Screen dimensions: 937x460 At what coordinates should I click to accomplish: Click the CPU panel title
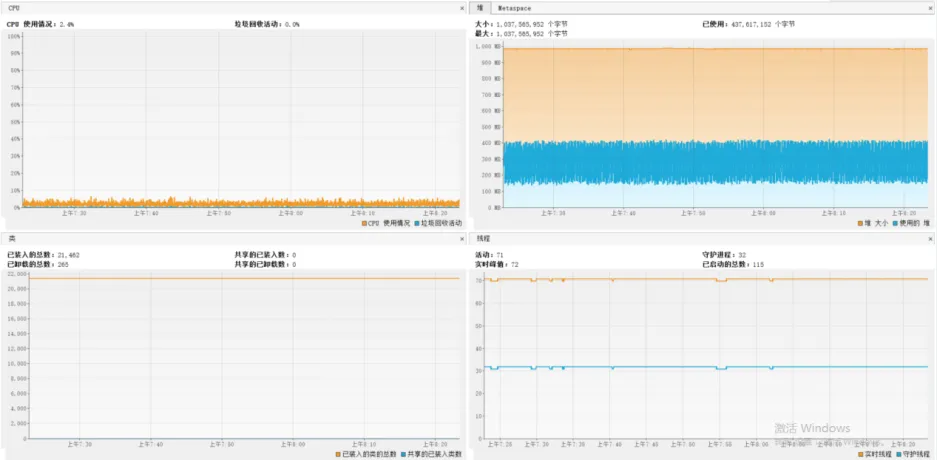pos(13,8)
